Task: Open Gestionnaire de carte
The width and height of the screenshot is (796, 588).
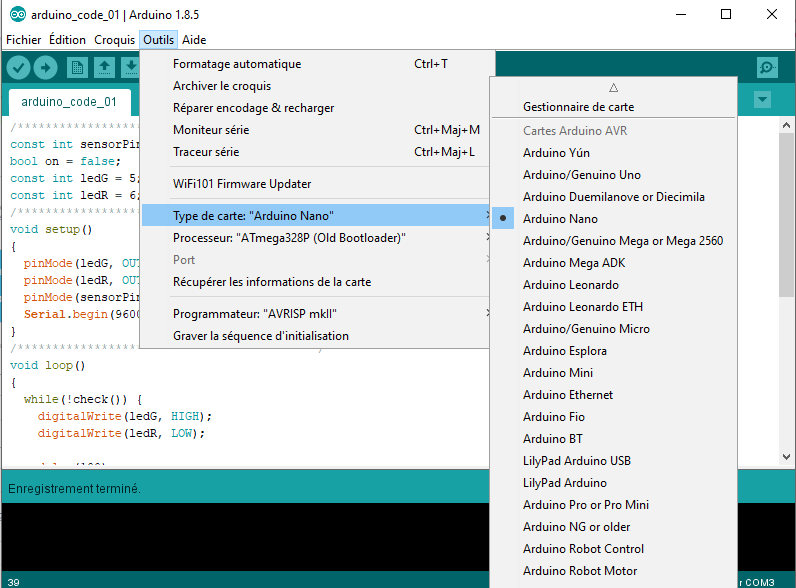Action: [x=613, y=107]
